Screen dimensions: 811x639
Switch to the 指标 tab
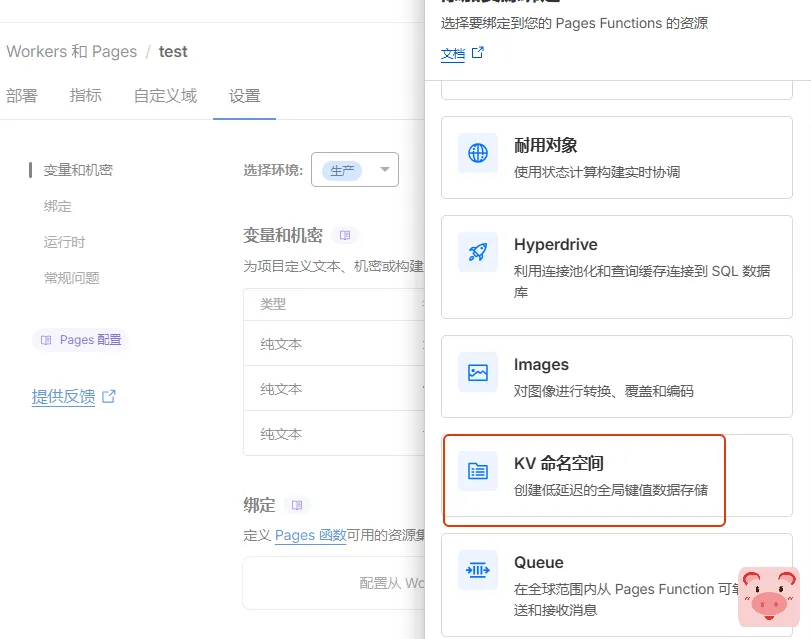(x=86, y=96)
